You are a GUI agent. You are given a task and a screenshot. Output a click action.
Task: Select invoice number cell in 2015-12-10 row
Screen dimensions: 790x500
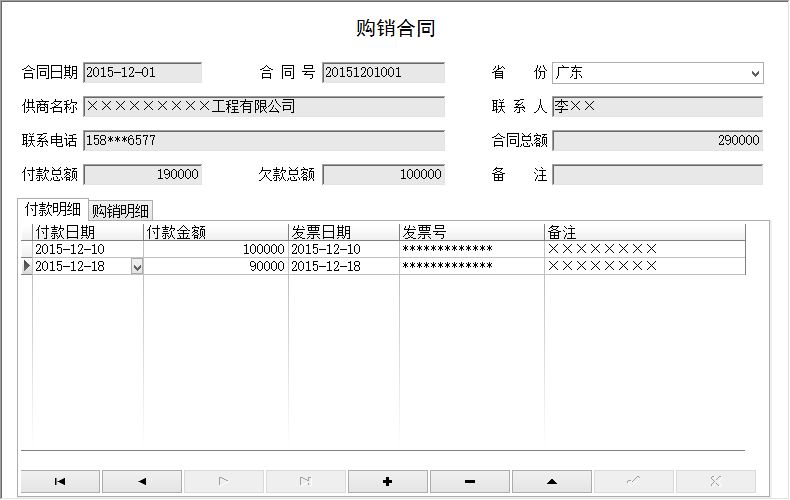(x=472, y=249)
